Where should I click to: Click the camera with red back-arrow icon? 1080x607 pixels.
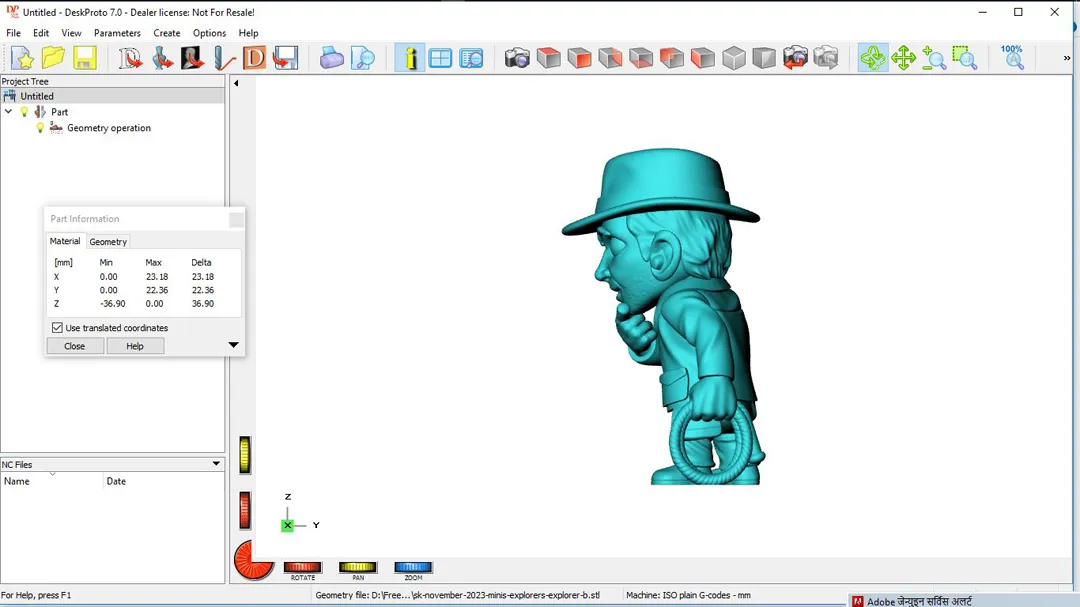pyautogui.click(x=795, y=58)
